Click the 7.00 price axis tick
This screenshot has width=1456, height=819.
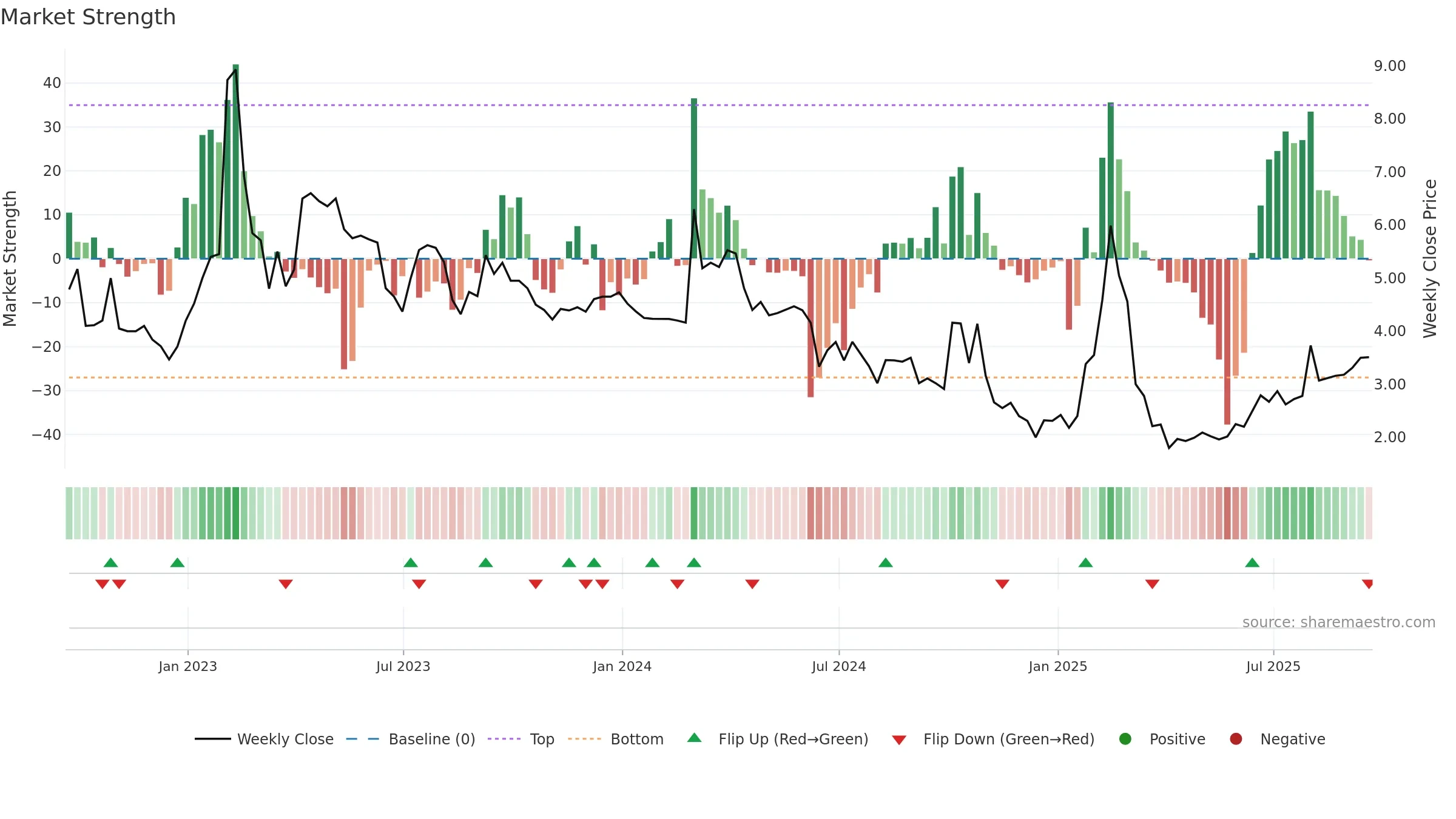(x=1390, y=172)
